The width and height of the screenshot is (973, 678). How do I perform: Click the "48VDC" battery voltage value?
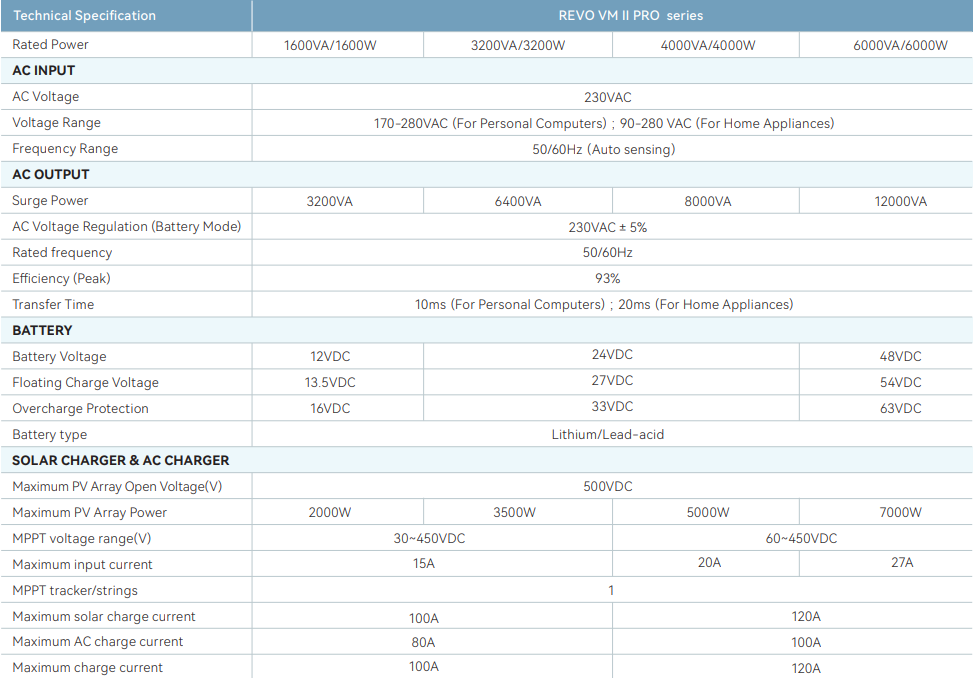point(900,357)
